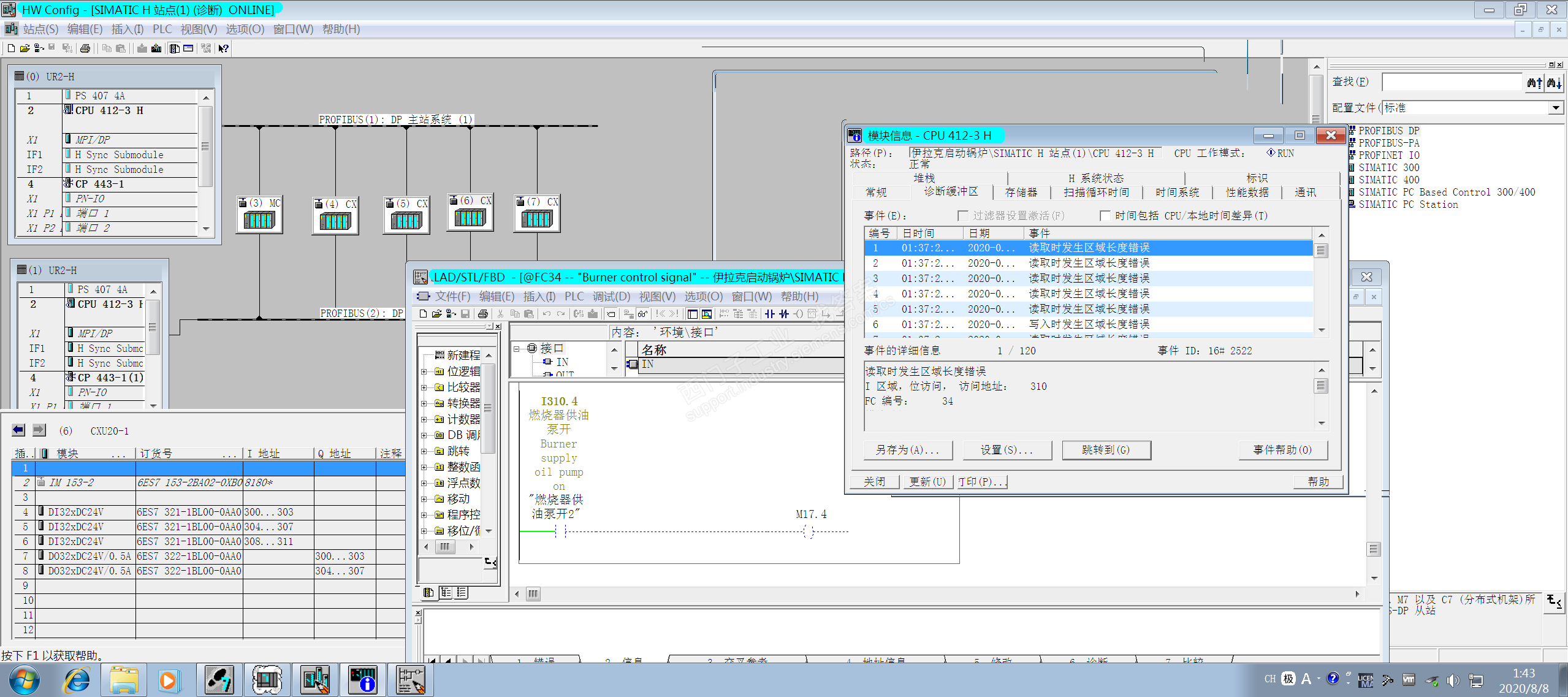
Task: Open the 配置文件 标准 dropdown
Action: (x=1556, y=108)
